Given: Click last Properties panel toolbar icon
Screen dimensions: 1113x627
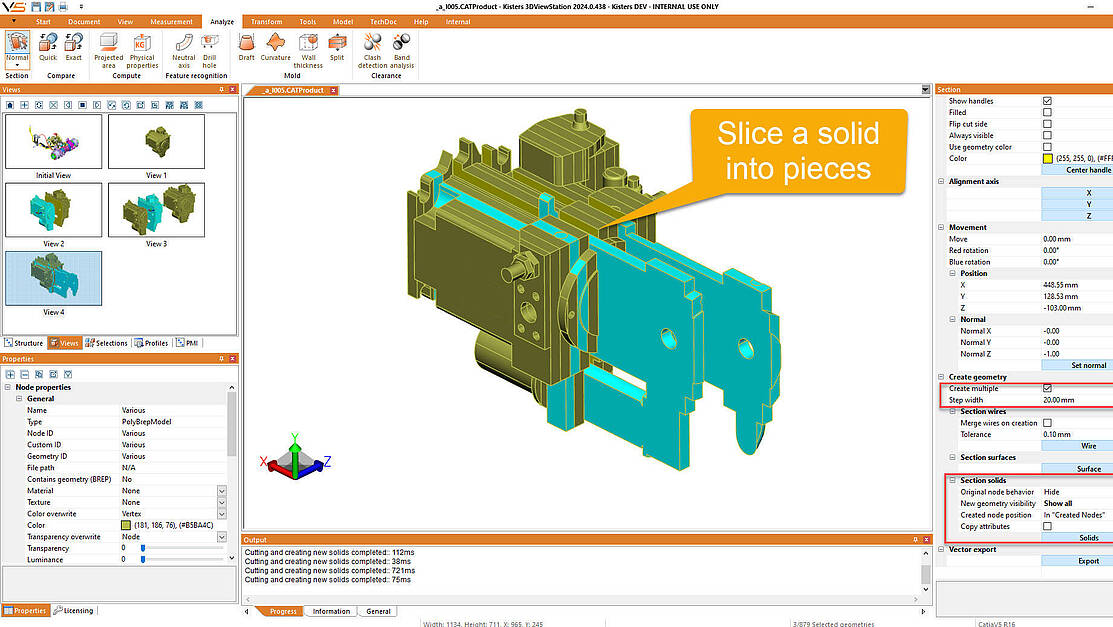Looking at the screenshot, I should tap(68, 374).
